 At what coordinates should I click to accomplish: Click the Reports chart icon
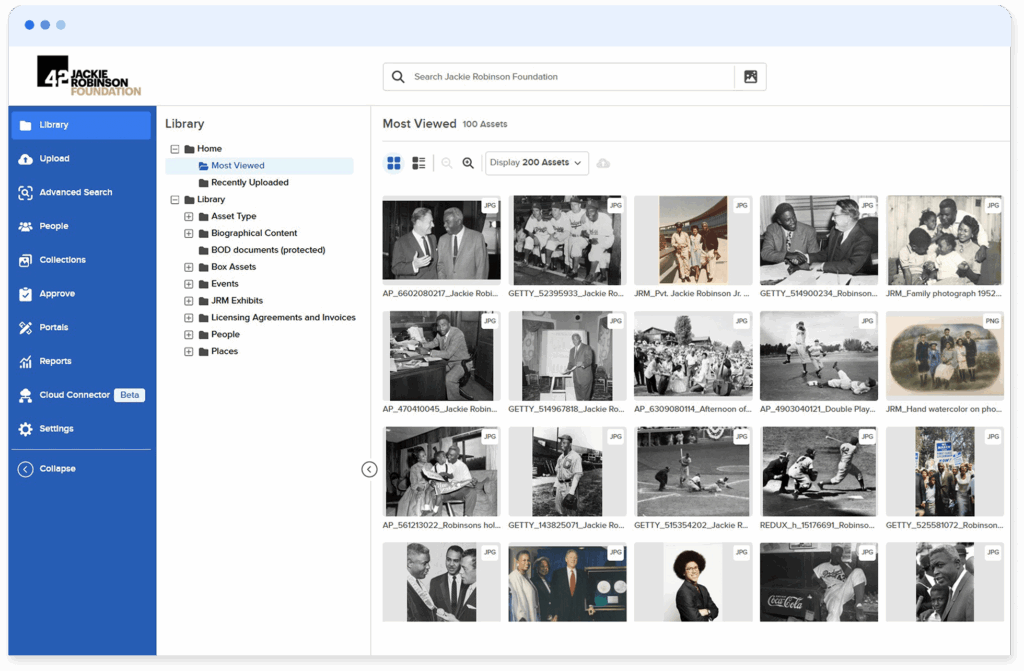[x=25, y=361]
